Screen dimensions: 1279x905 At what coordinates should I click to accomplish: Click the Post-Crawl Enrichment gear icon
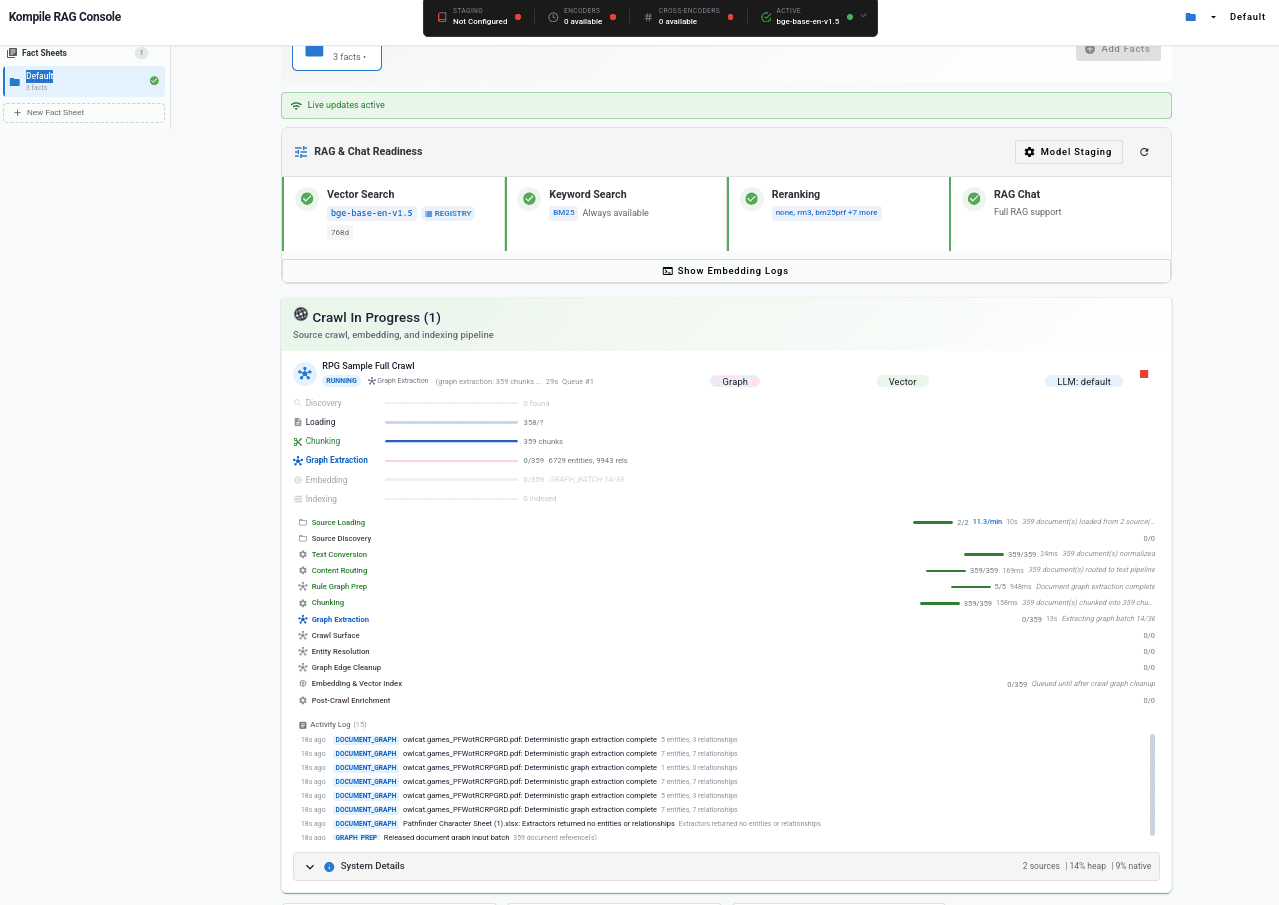303,700
